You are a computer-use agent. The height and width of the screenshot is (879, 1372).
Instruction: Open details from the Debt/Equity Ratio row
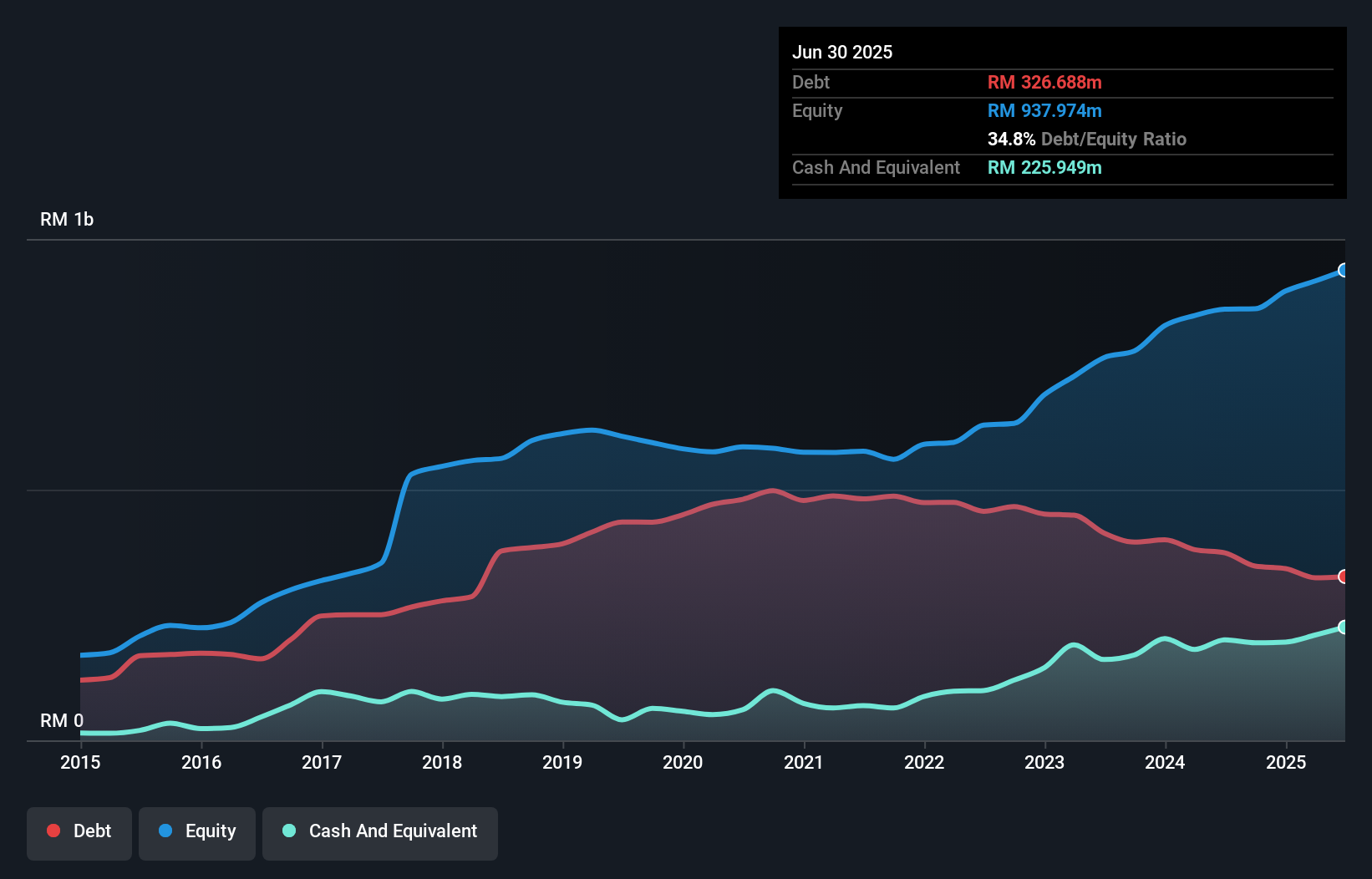[1087, 139]
